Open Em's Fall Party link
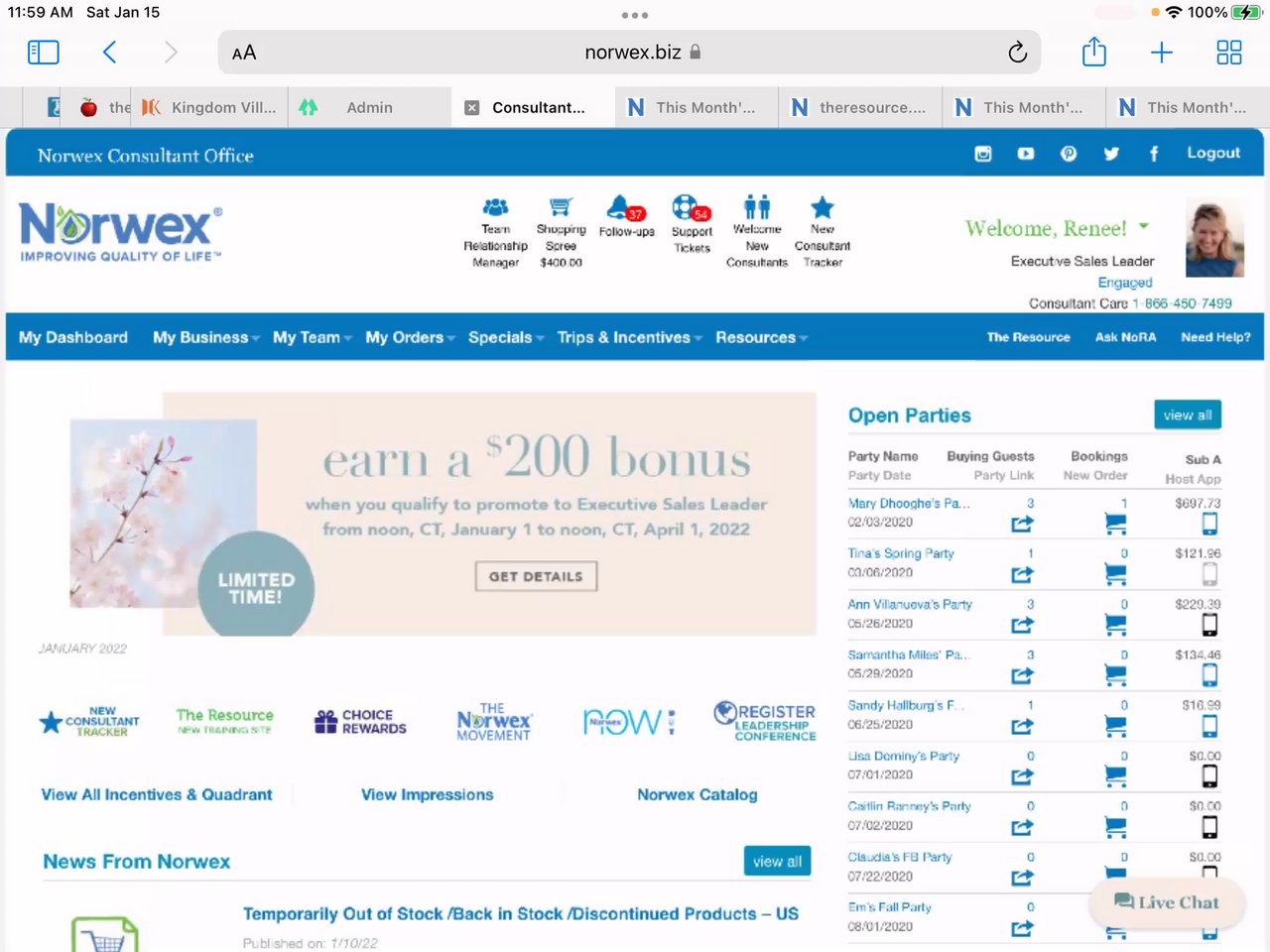 click(889, 906)
